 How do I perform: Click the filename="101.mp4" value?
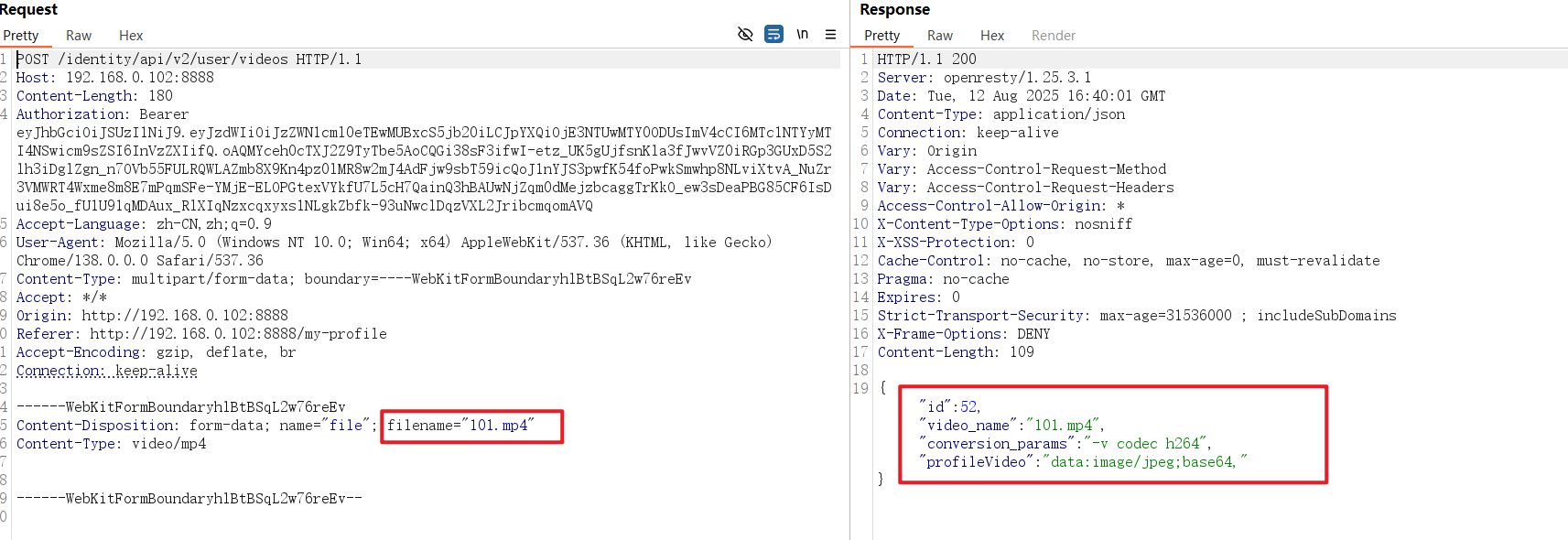tap(460, 426)
